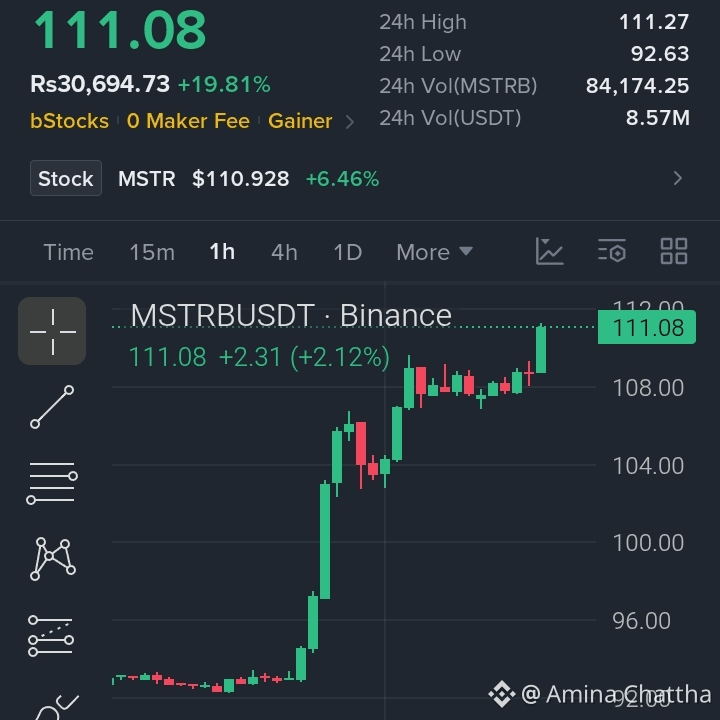Open the chart settings icon

click(612, 251)
